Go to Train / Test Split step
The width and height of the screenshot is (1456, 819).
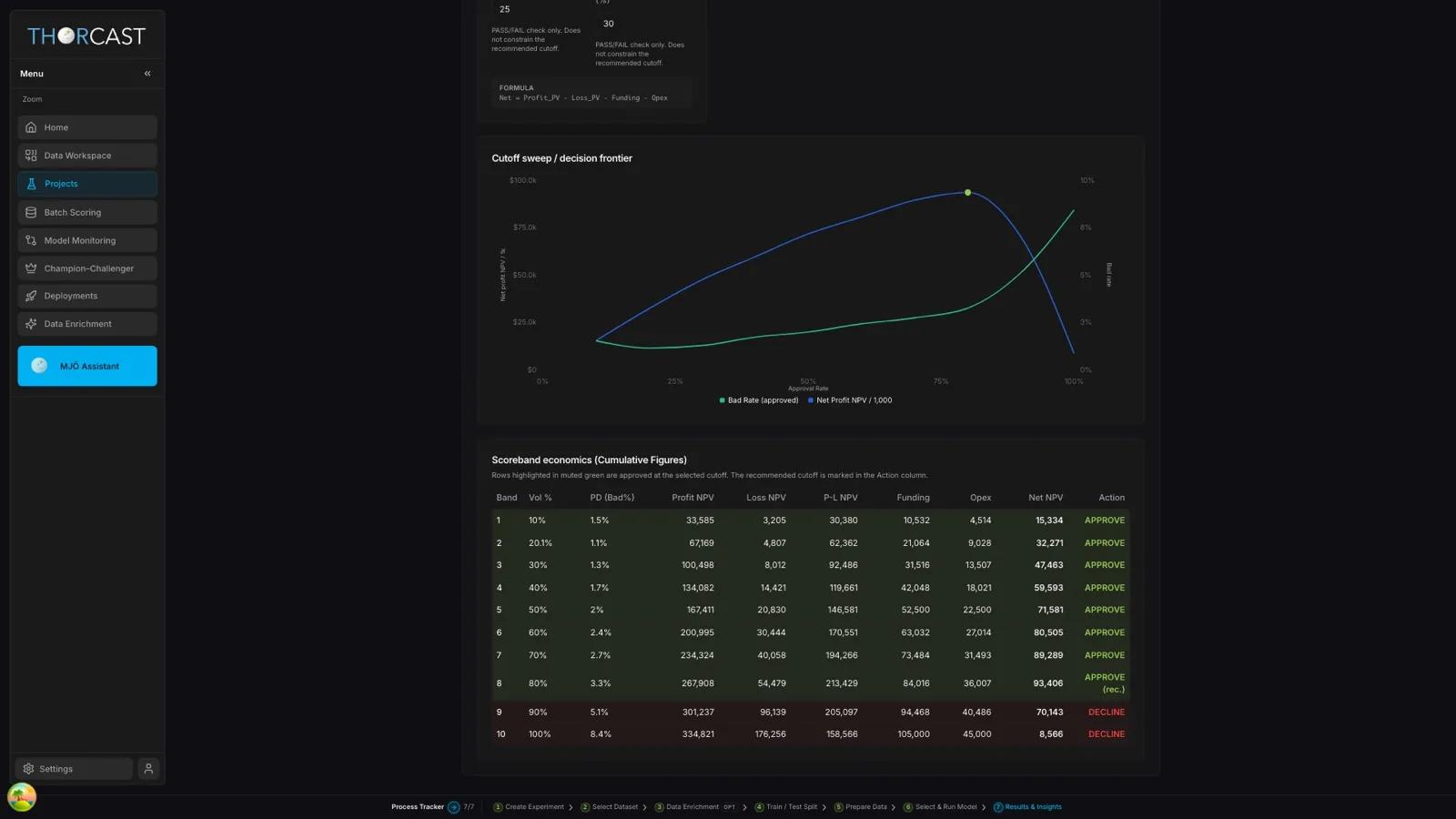(x=786, y=807)
